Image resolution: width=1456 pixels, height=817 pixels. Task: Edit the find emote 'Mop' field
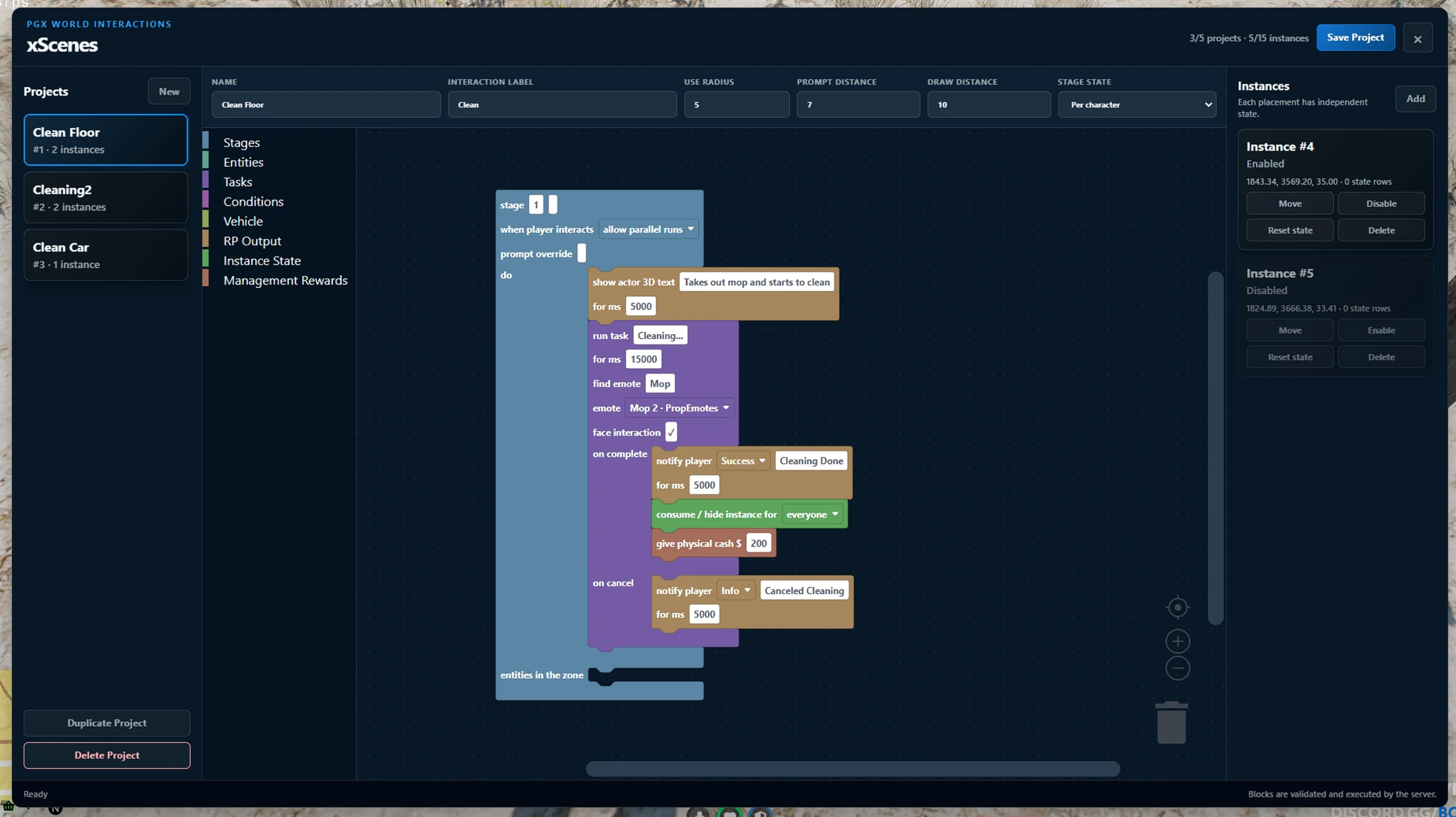click(x=659, y=383)
